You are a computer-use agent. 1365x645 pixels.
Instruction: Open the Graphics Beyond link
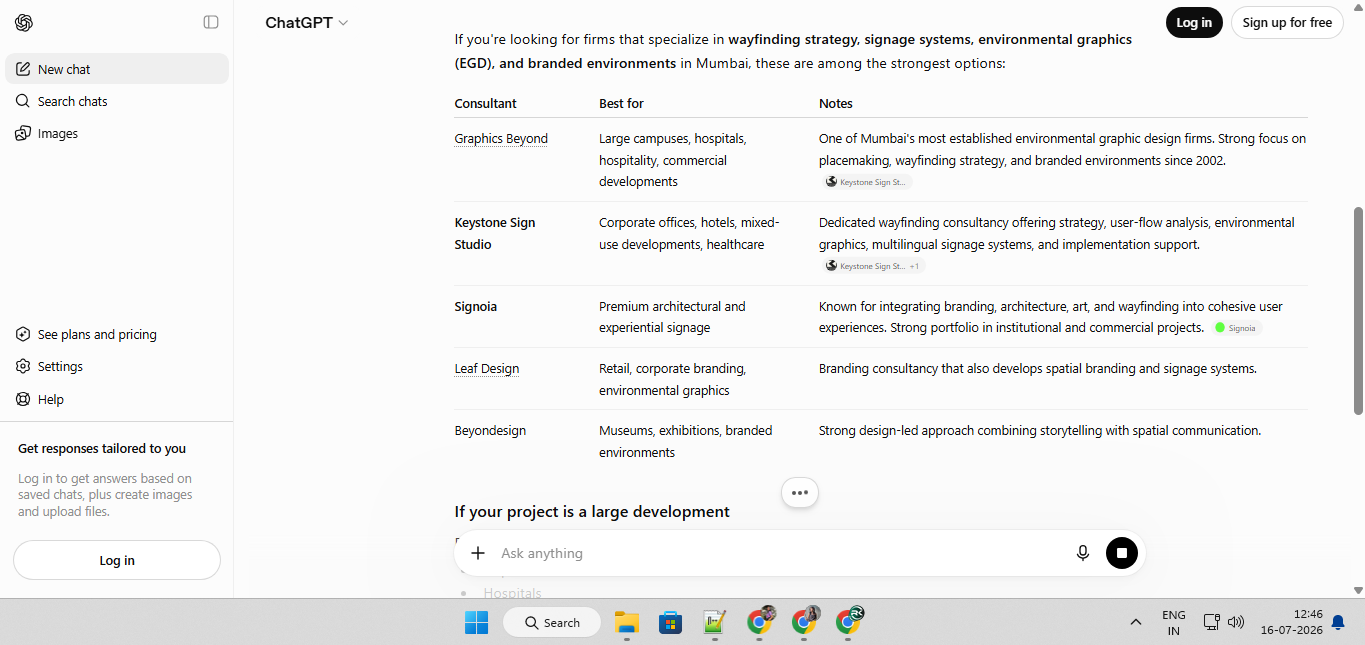[501, 139]
